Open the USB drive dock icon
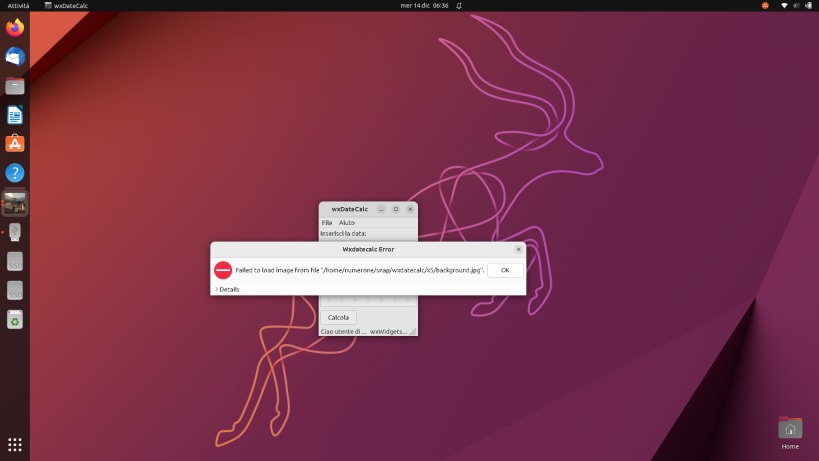Image resolution: width=819 pixels, height=461 pixels. point(15,232)
